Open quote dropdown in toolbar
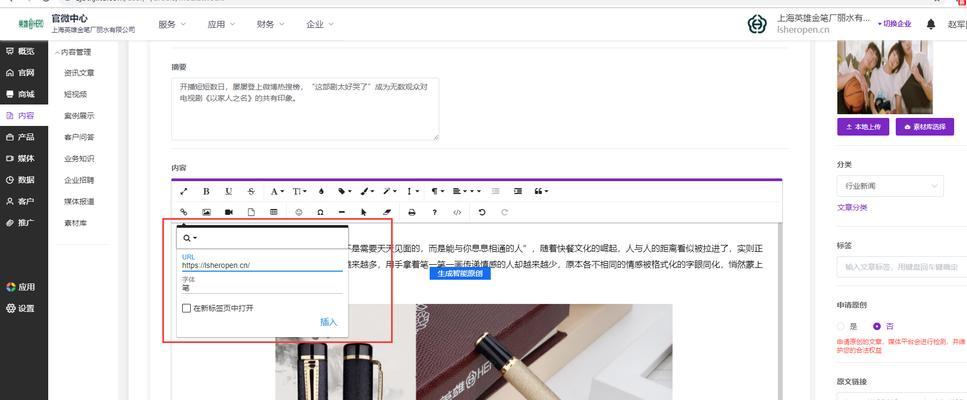 (541, 192)
